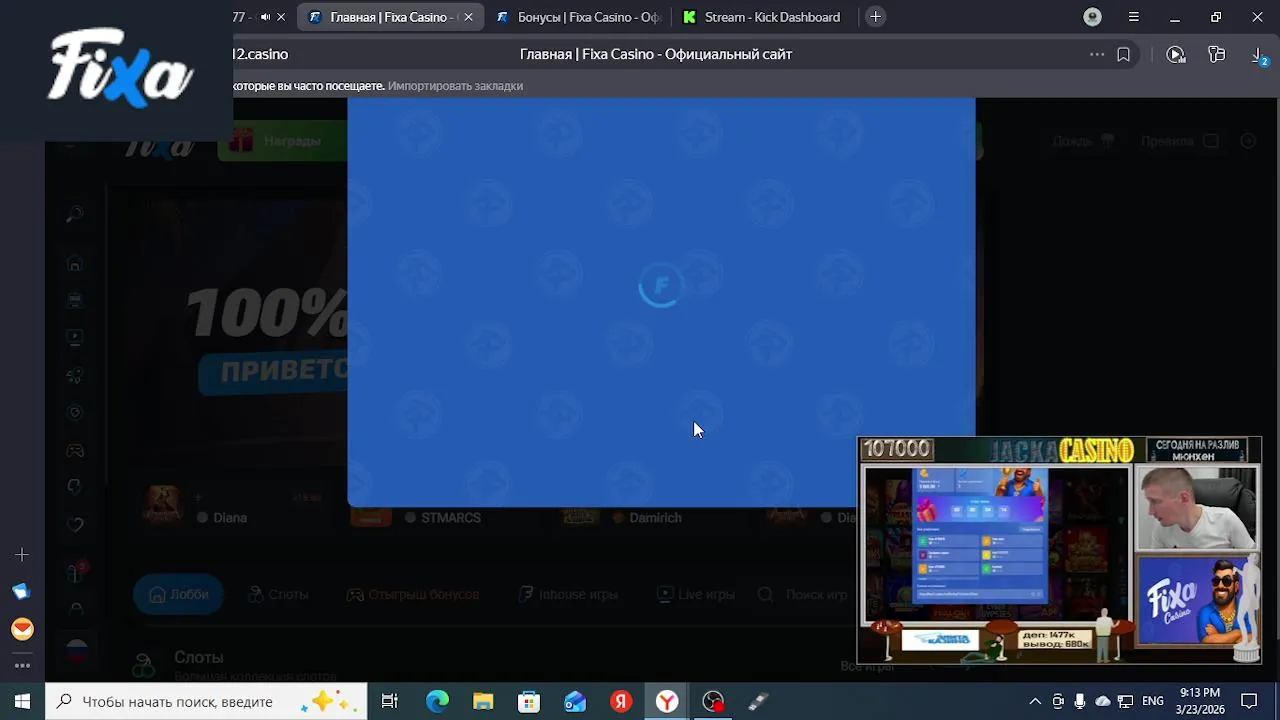Open the gamepad icon in casino sidebar
1280x720 pixels.
75,450
